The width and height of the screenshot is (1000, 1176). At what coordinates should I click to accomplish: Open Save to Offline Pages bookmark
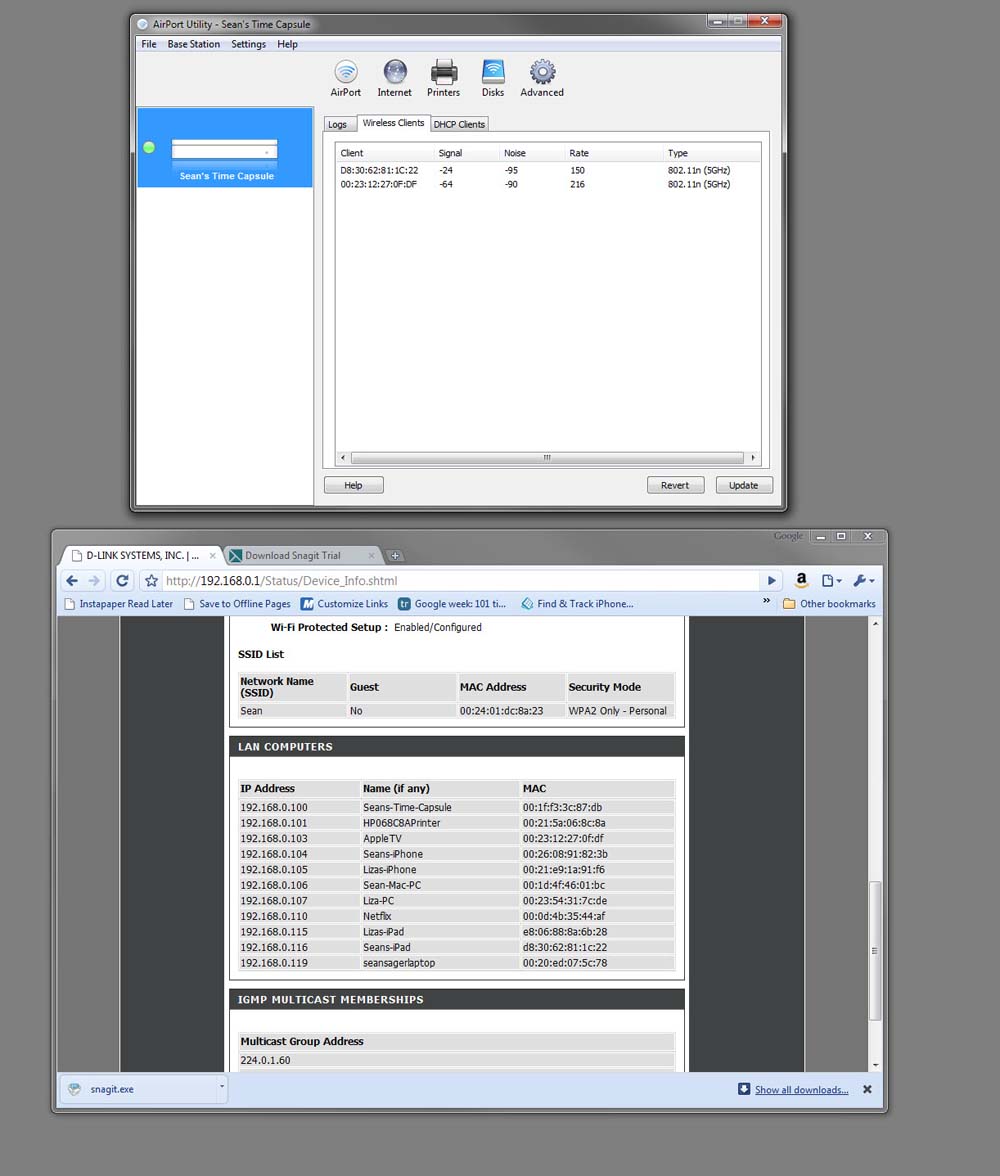pos(237,604)
